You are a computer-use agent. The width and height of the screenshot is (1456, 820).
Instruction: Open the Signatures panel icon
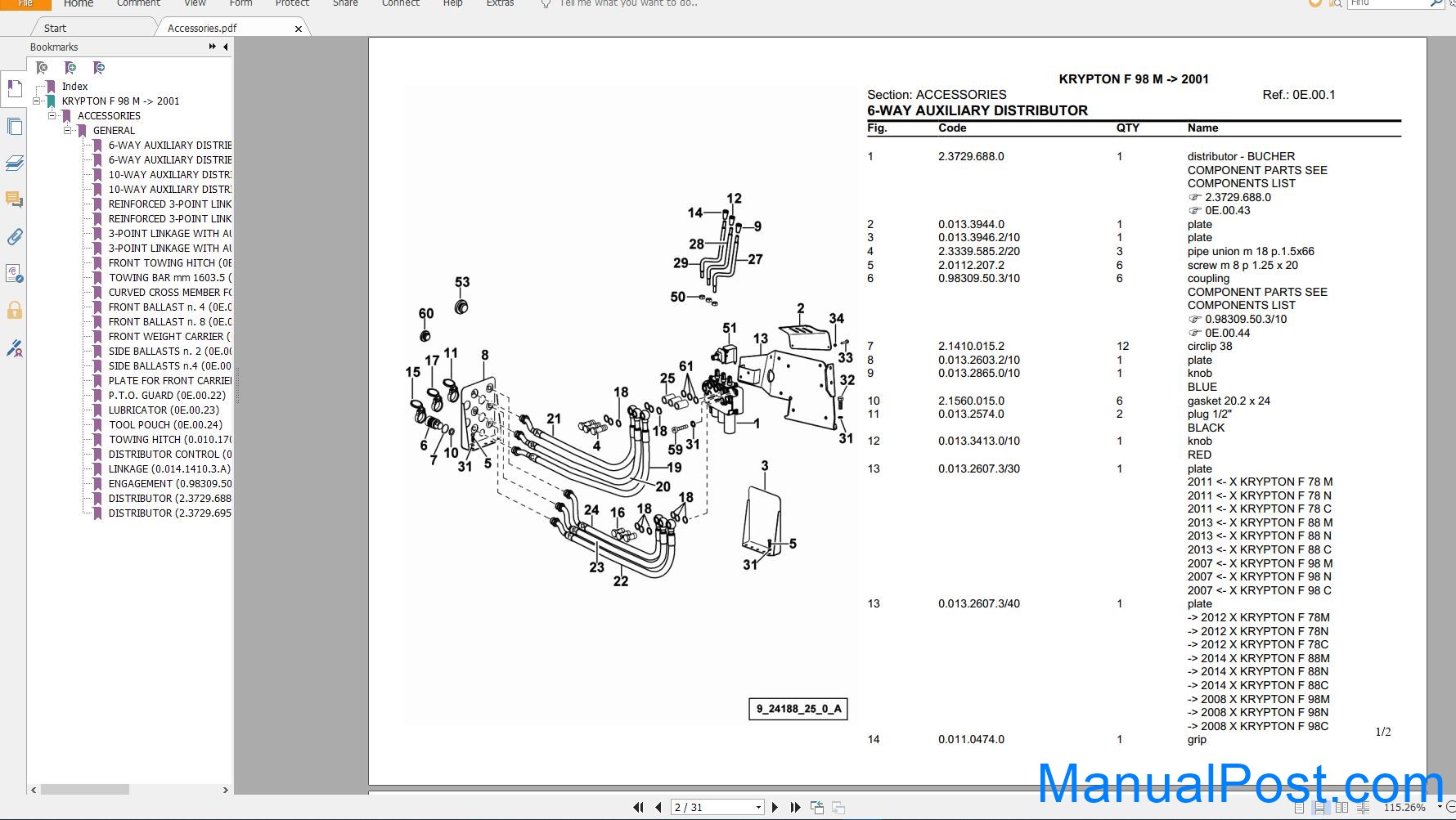(14, 274)
